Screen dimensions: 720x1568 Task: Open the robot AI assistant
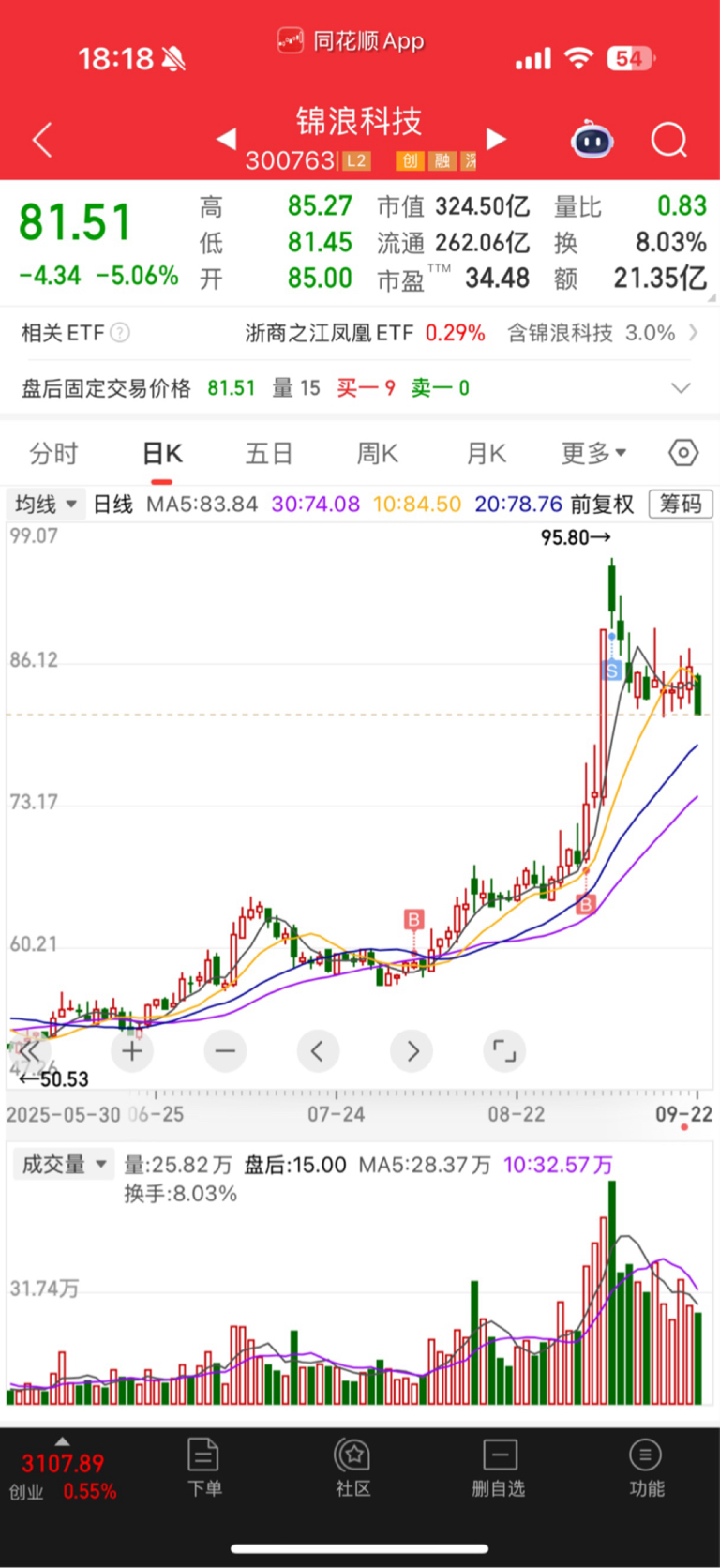click(x=592, y=141)
